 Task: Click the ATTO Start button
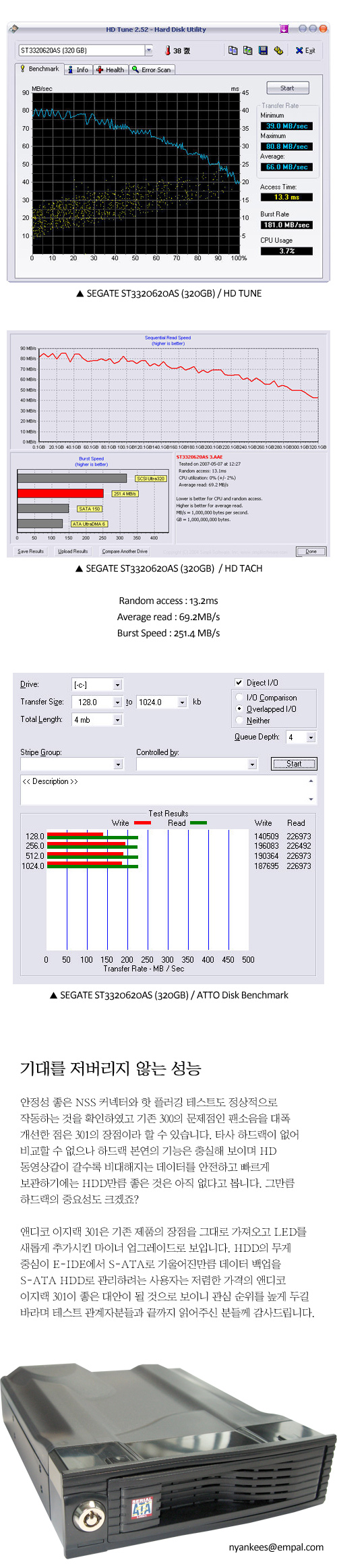tap(294, 764)
